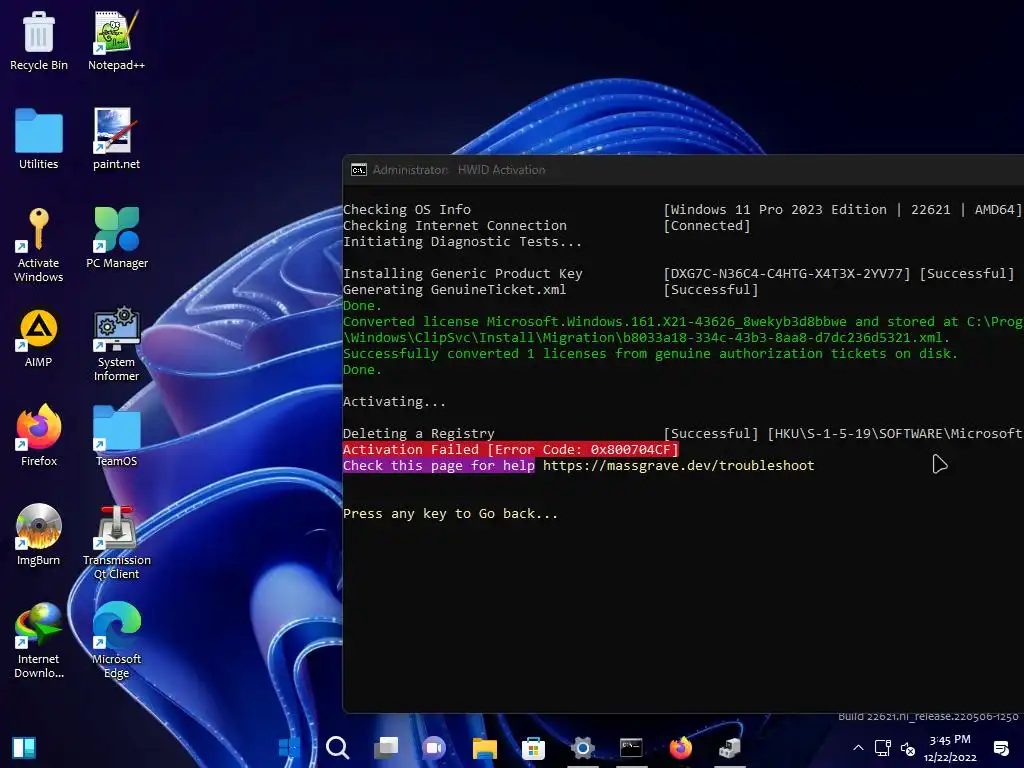This screenshot has width=1024, height=768.
Task: Click 'Successfully converted 1 licenses' line
Action: (650, 353)
